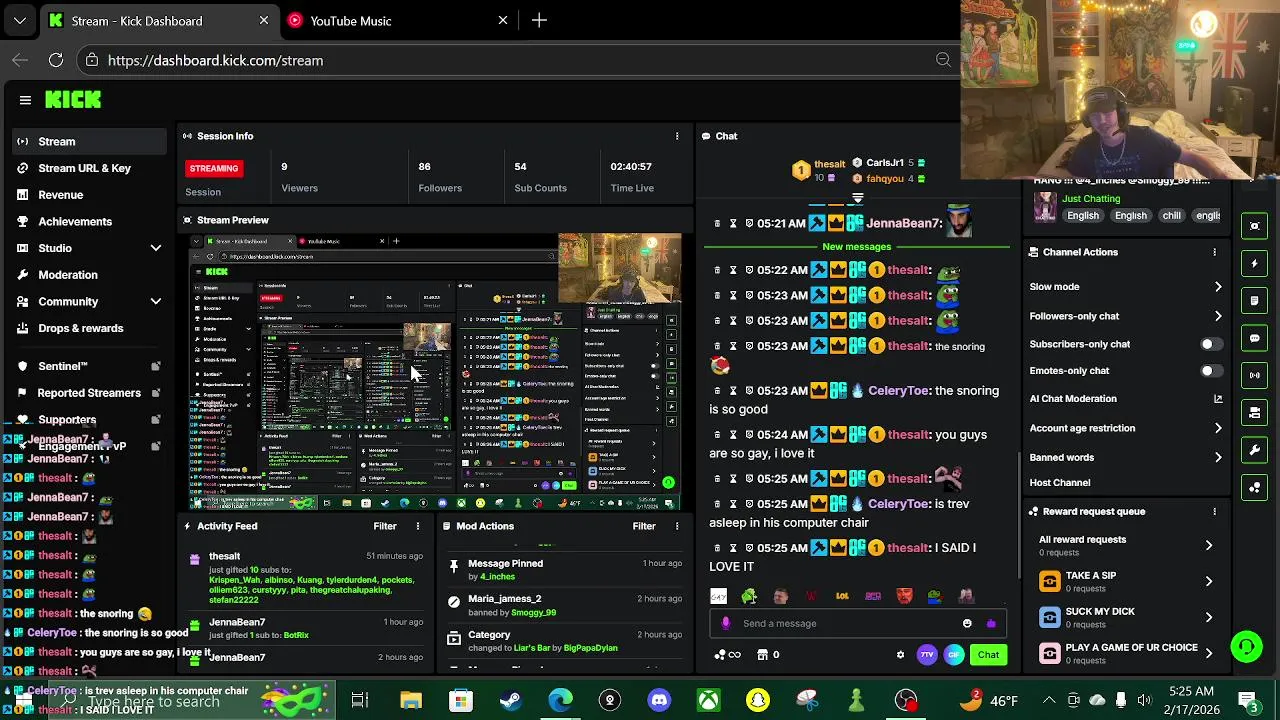The width and height of the screenshot is (1280, 720).
Task: Open Mod Actions options menu
Action: point(677,526)
